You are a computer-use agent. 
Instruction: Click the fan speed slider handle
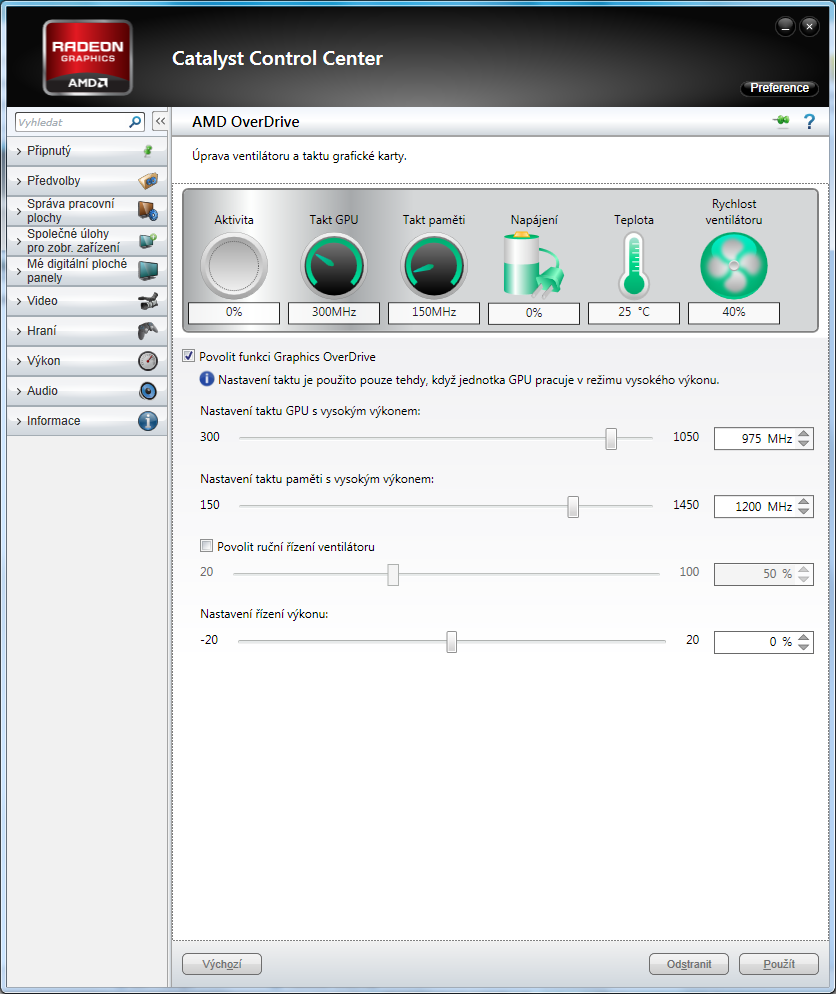pos(393,574)
